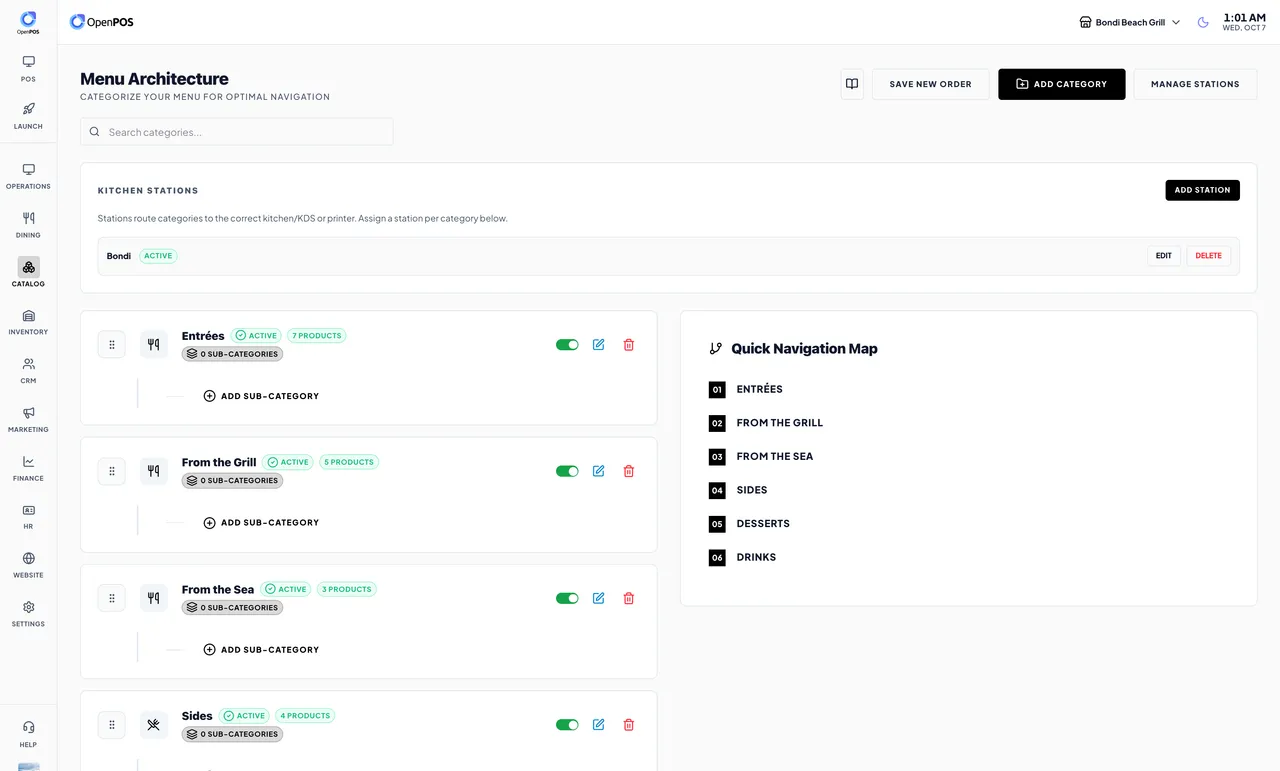Open Help headset icon in sidebar

(28, 734)
